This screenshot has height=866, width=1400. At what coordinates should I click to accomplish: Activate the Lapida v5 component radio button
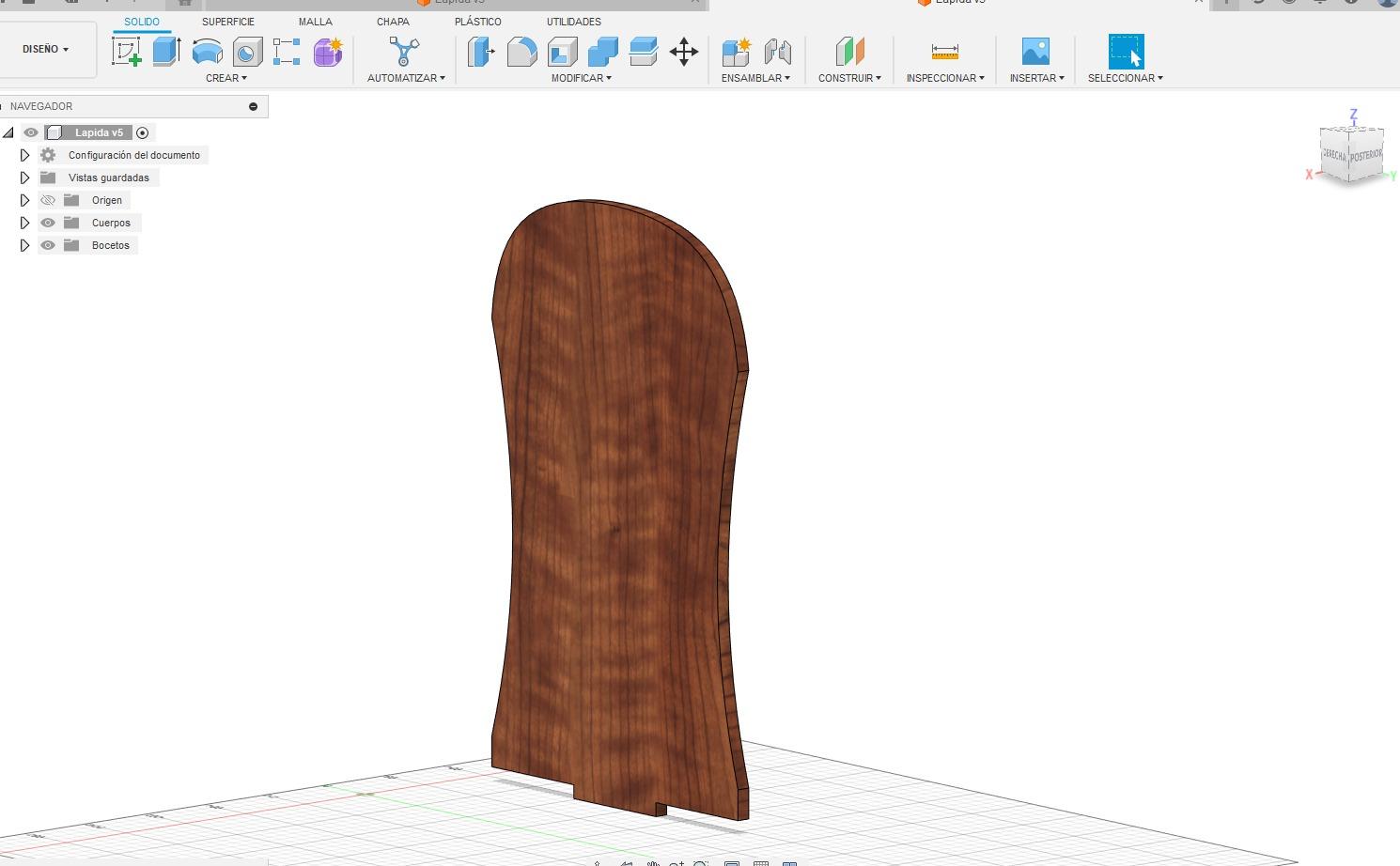(x=143, y=132)
